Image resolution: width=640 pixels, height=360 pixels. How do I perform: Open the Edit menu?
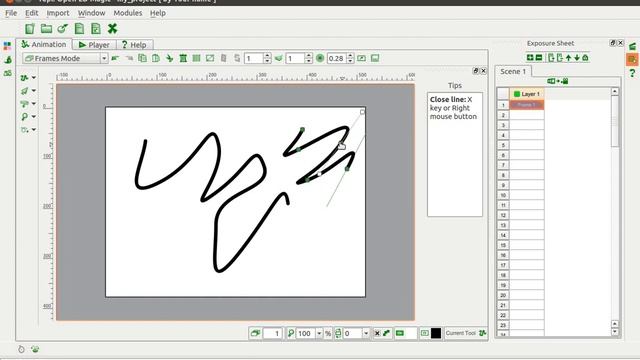31,13
